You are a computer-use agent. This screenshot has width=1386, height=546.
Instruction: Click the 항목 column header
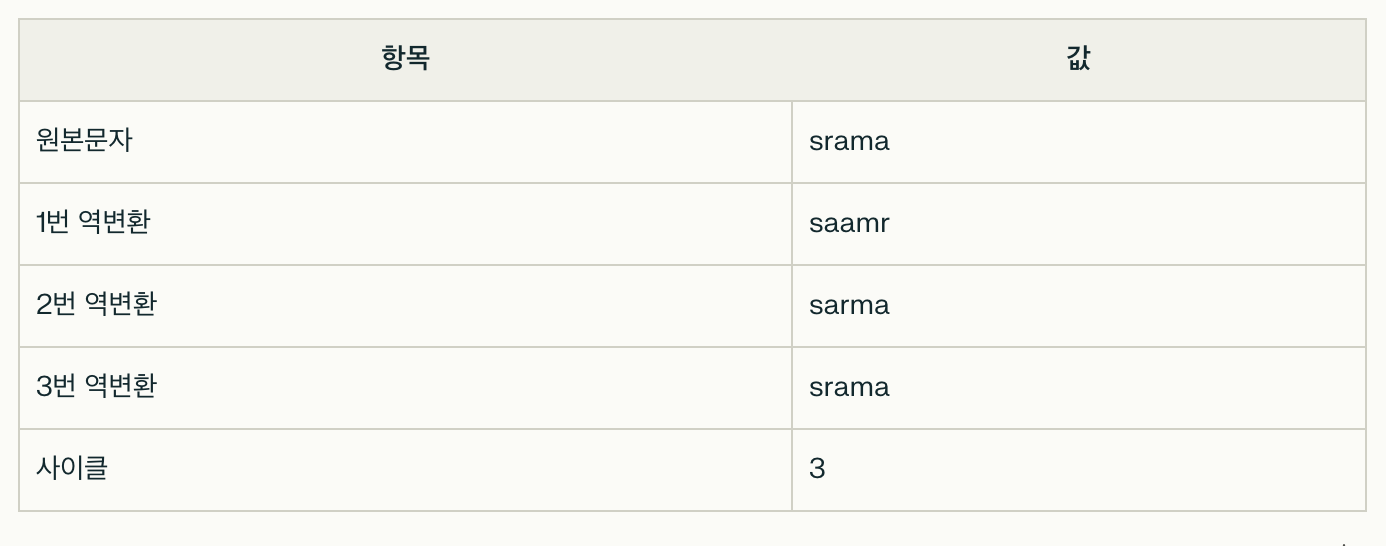click(x=405, y=59)
